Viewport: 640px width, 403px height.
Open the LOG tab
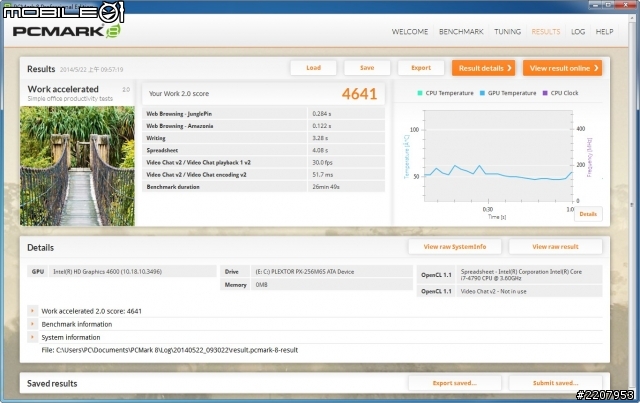(x=578, y=31)
